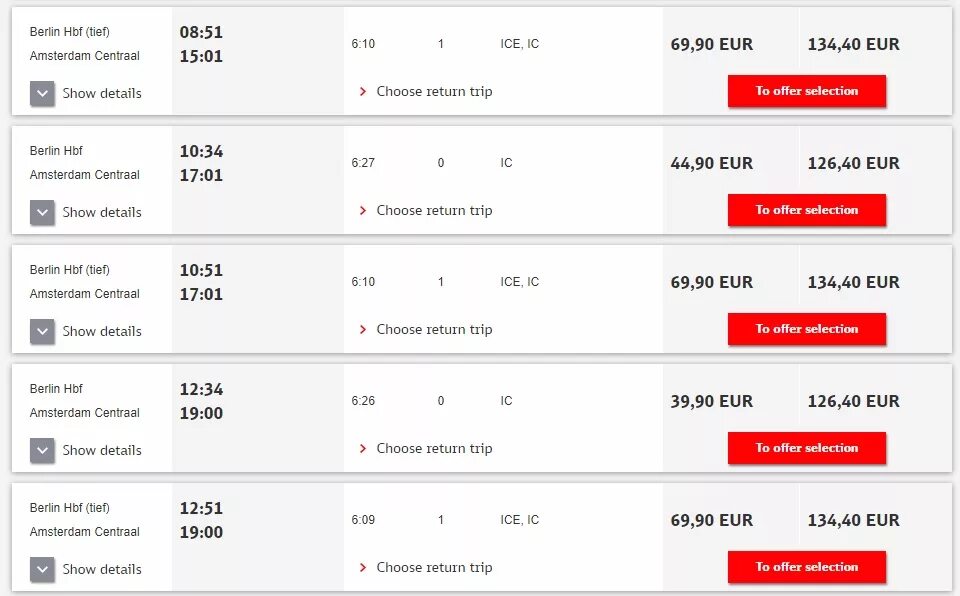The height and width of the screenshot is (596, 960).
Task: Expand details for the 10:34 Berlin departure
Action: click(42, 213)
